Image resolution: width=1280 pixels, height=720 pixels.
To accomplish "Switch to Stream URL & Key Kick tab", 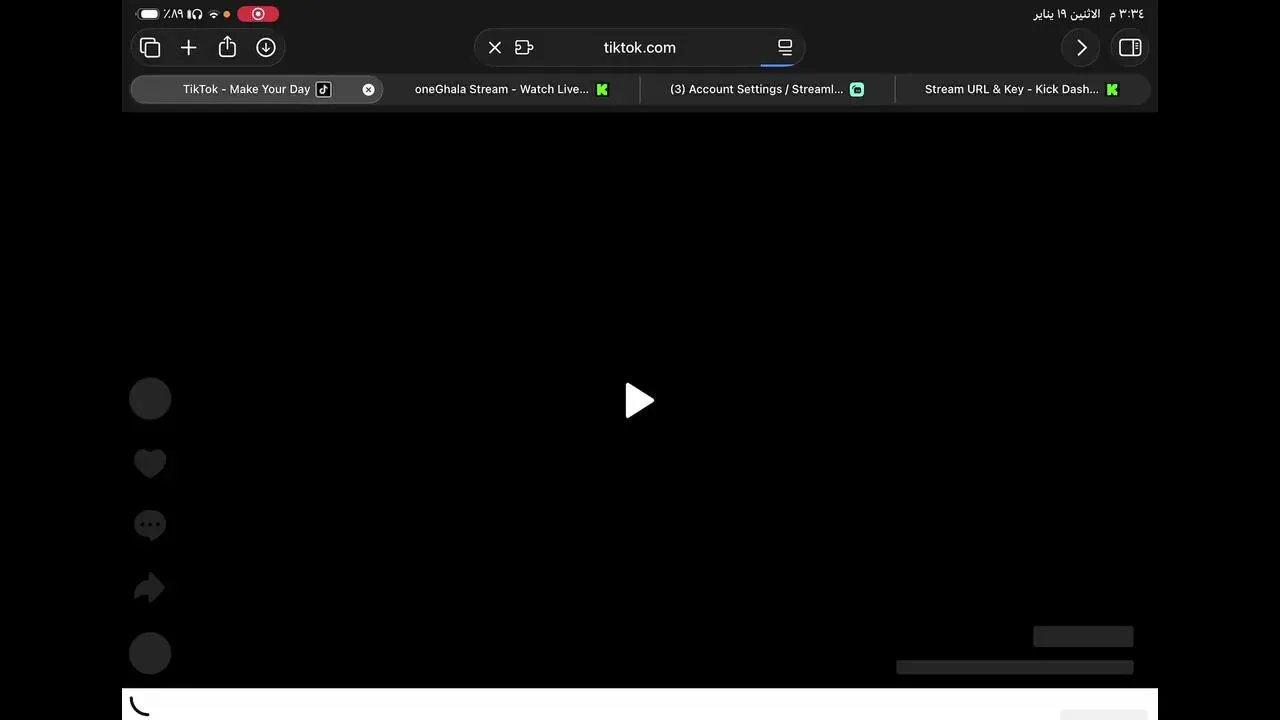I will 1022,89.
